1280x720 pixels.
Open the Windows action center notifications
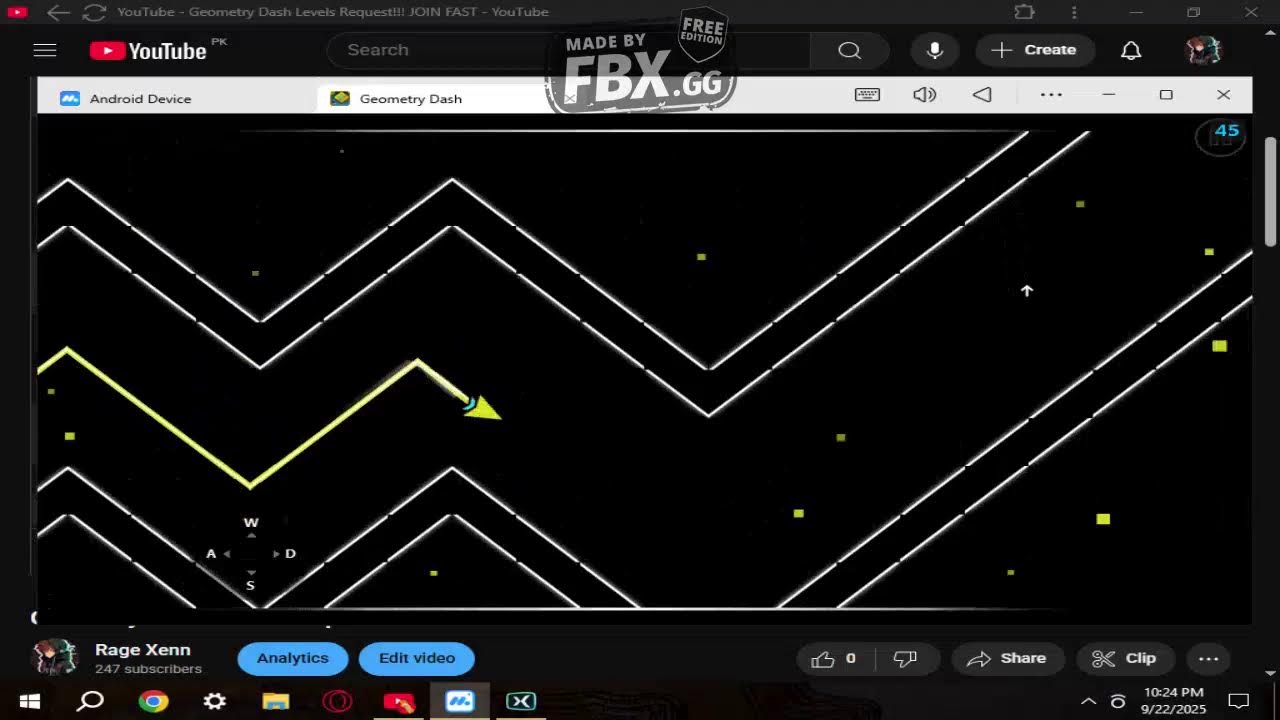click(x=1239, y=701)
